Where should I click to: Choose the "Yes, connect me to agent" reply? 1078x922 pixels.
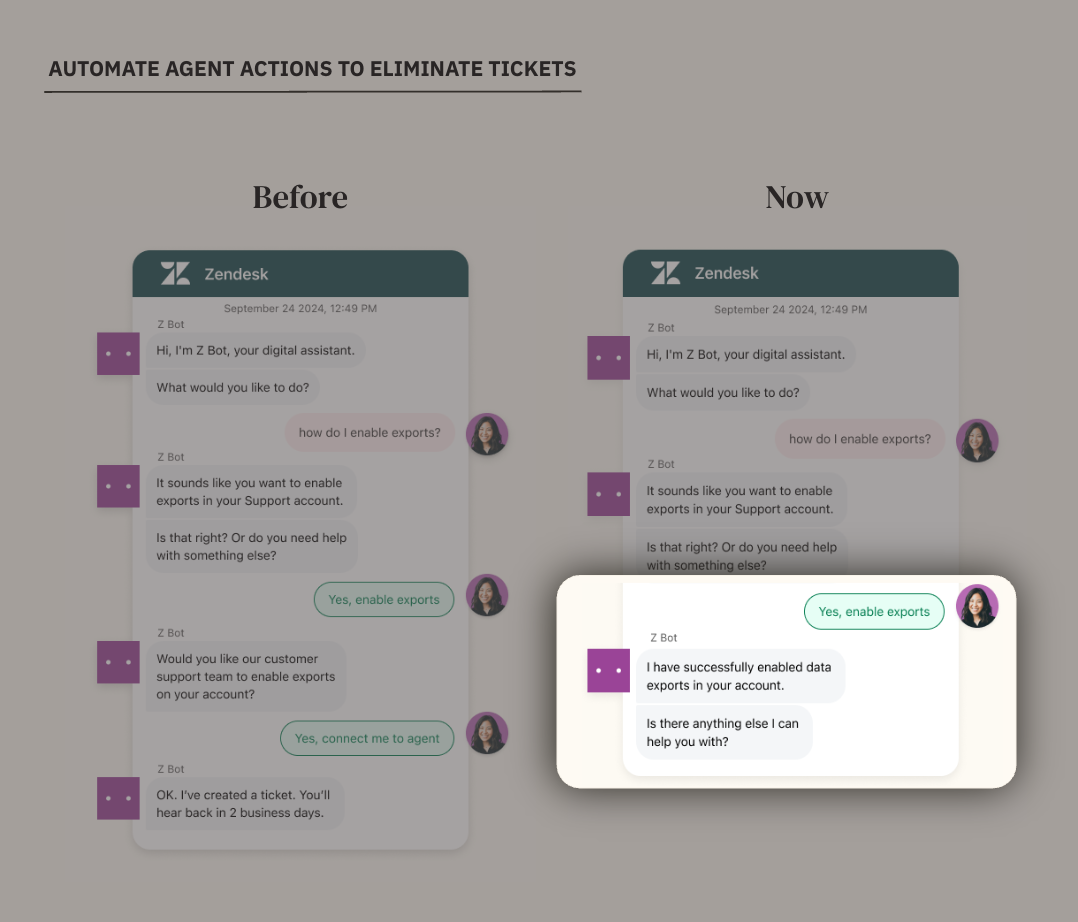(367, 738)
